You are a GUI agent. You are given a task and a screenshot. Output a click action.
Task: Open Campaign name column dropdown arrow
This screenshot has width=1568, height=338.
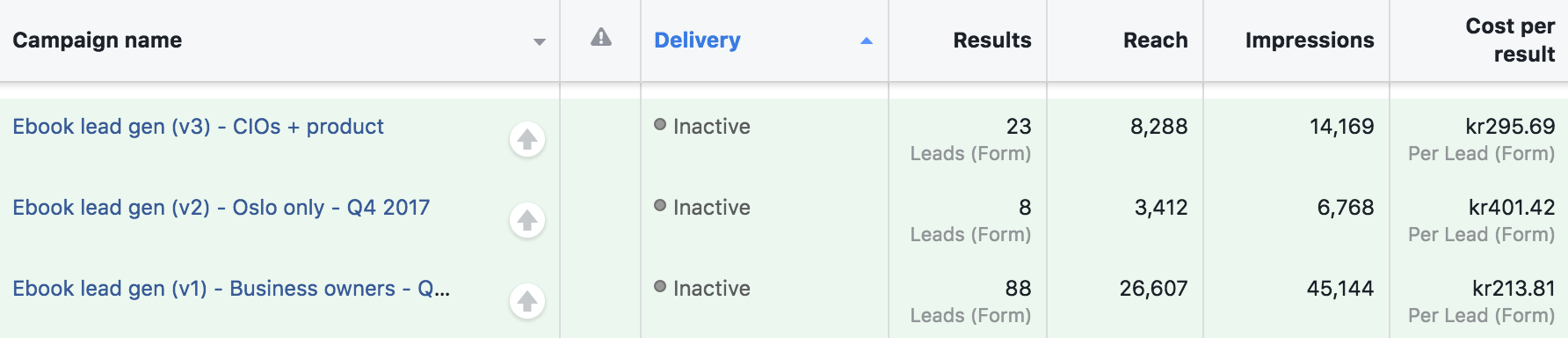pos(540,42)
